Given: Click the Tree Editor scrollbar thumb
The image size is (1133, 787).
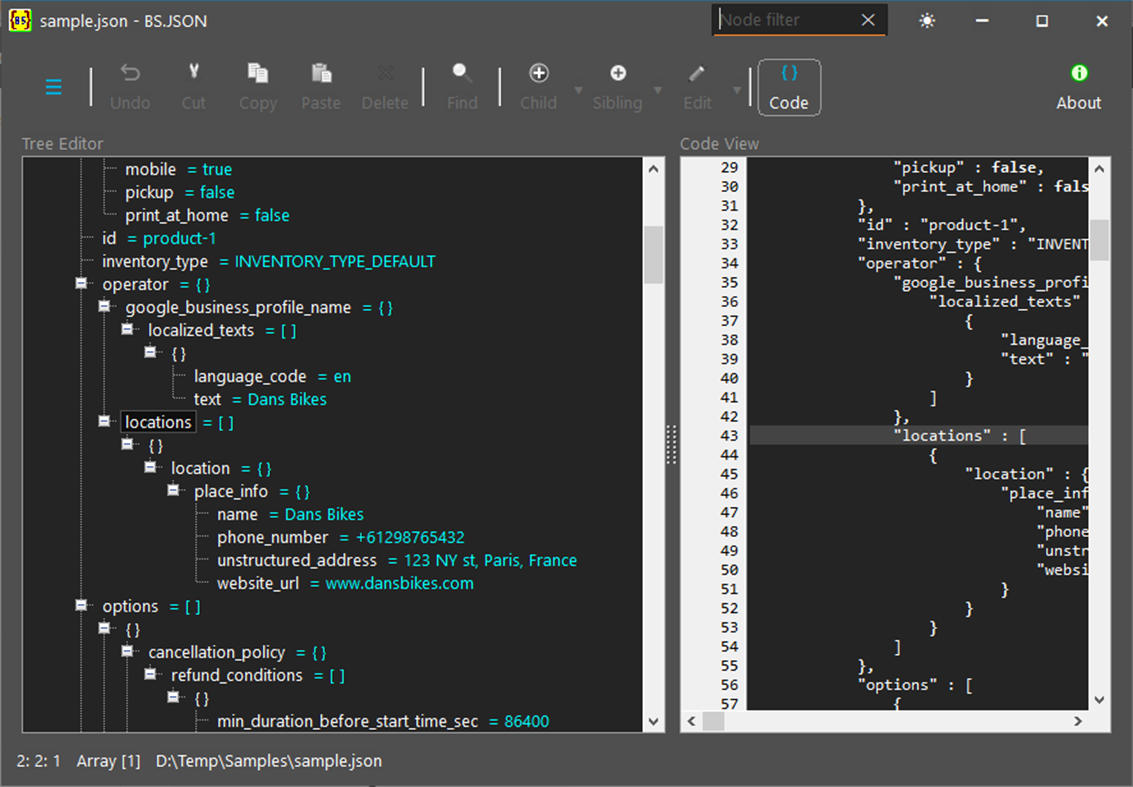Looking at the screenshot, I should click(x=654, y=254).
